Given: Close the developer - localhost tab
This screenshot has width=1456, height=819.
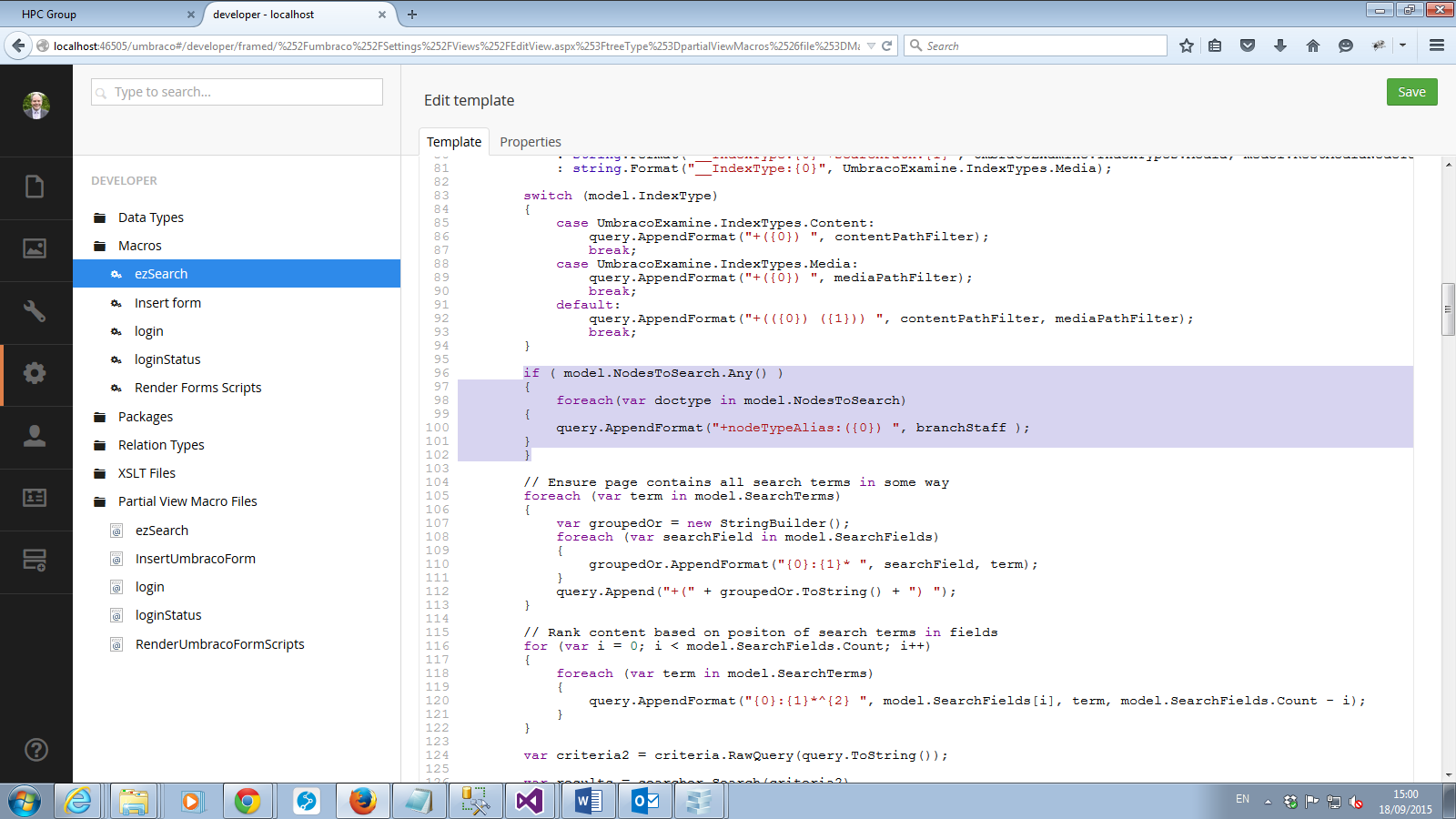Looking at the screenshot, I should [382, 15].
